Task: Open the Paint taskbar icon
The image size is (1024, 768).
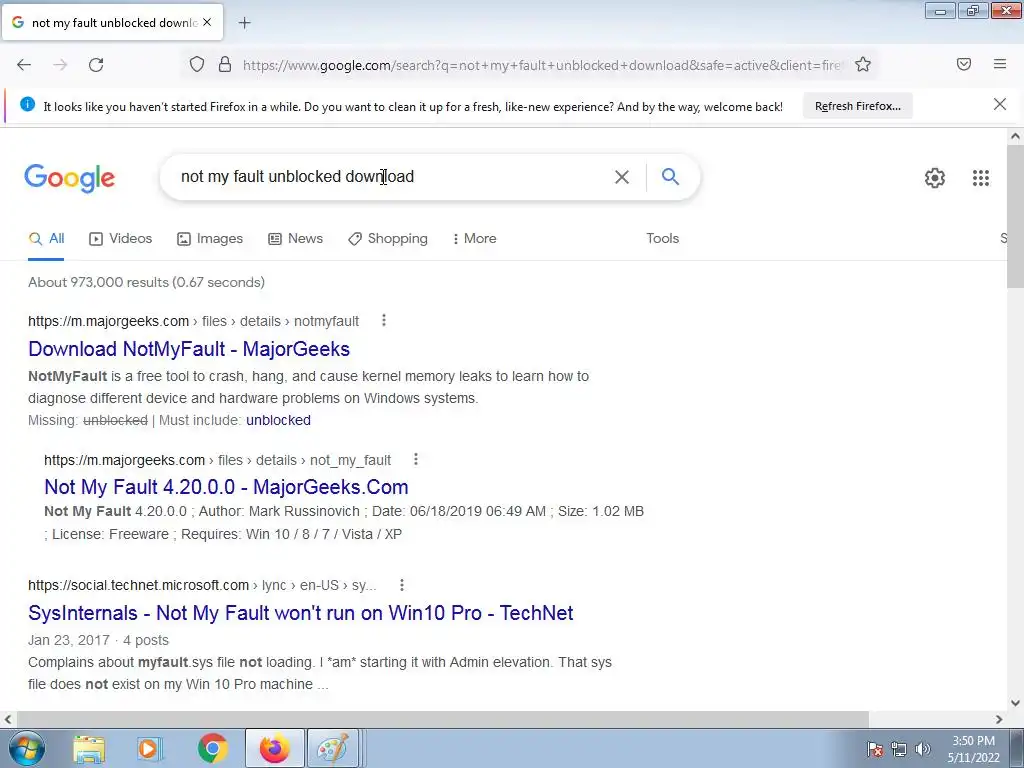Action: 333,748
